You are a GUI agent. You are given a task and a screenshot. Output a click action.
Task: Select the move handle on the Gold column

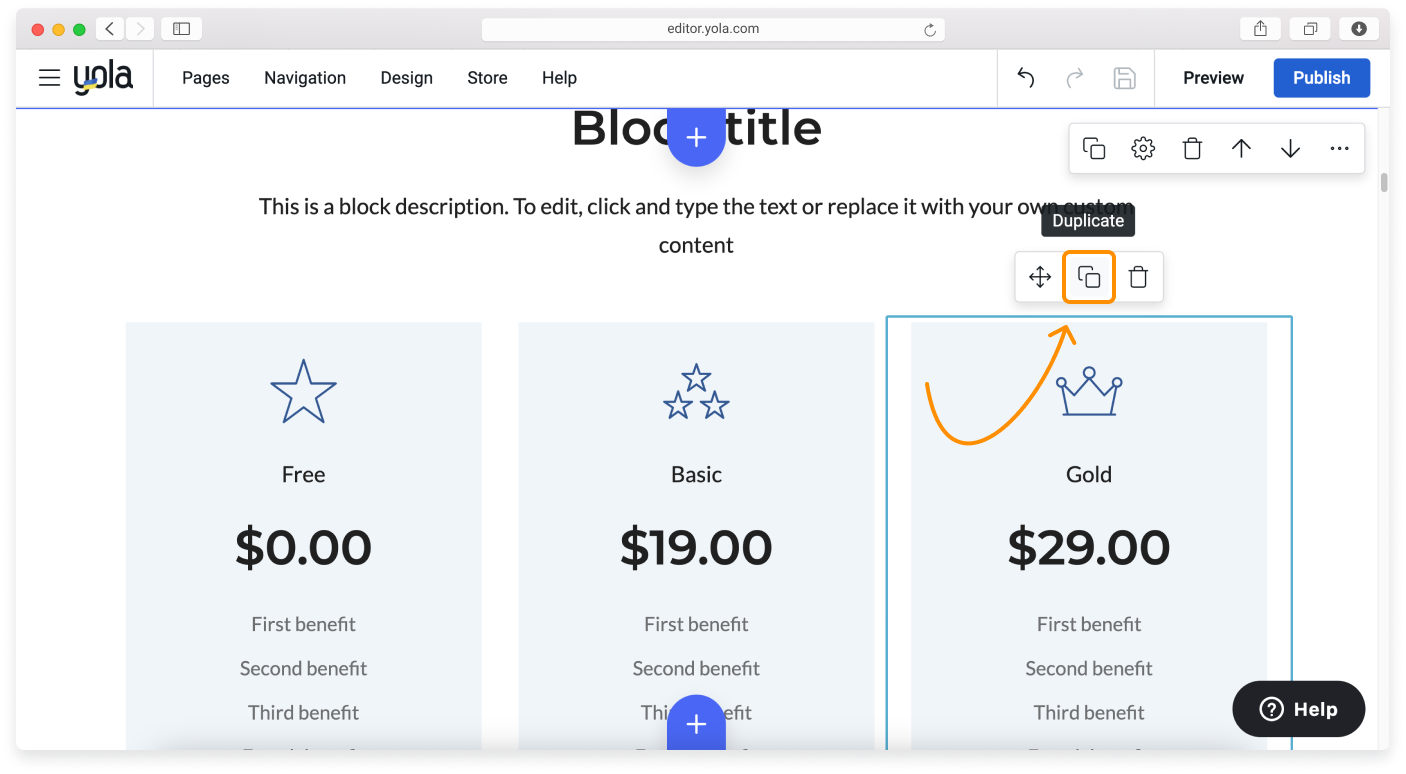(x=1039, y=276)
